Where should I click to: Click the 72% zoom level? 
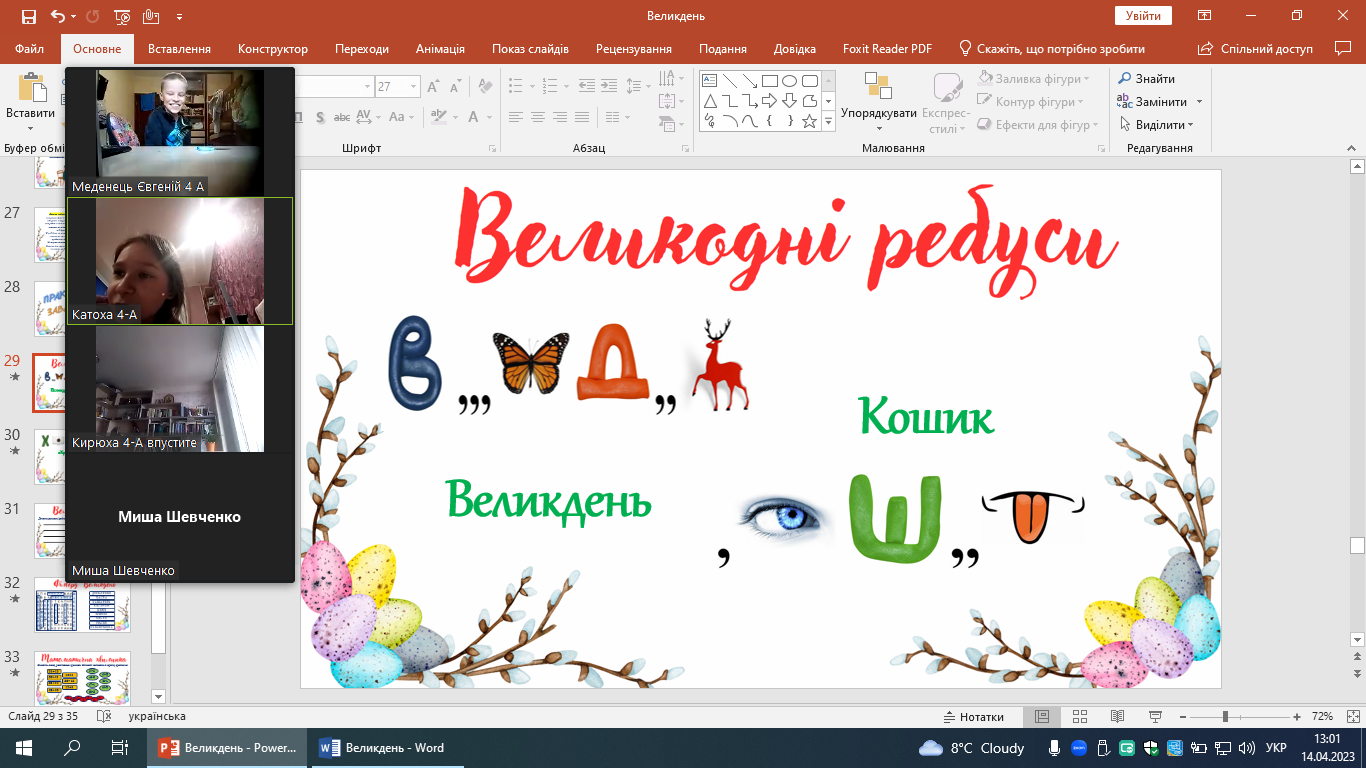point(1322,717)
